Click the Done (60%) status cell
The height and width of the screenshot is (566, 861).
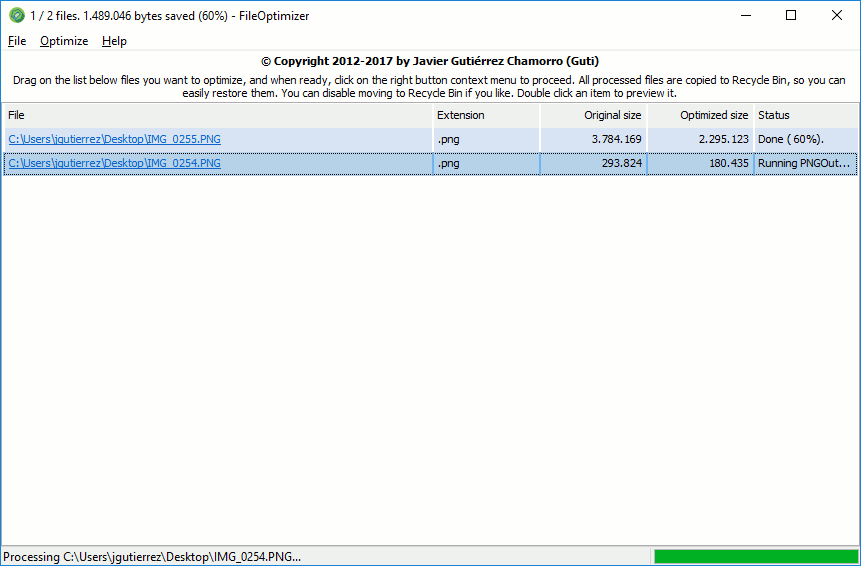tap(806, 139)
